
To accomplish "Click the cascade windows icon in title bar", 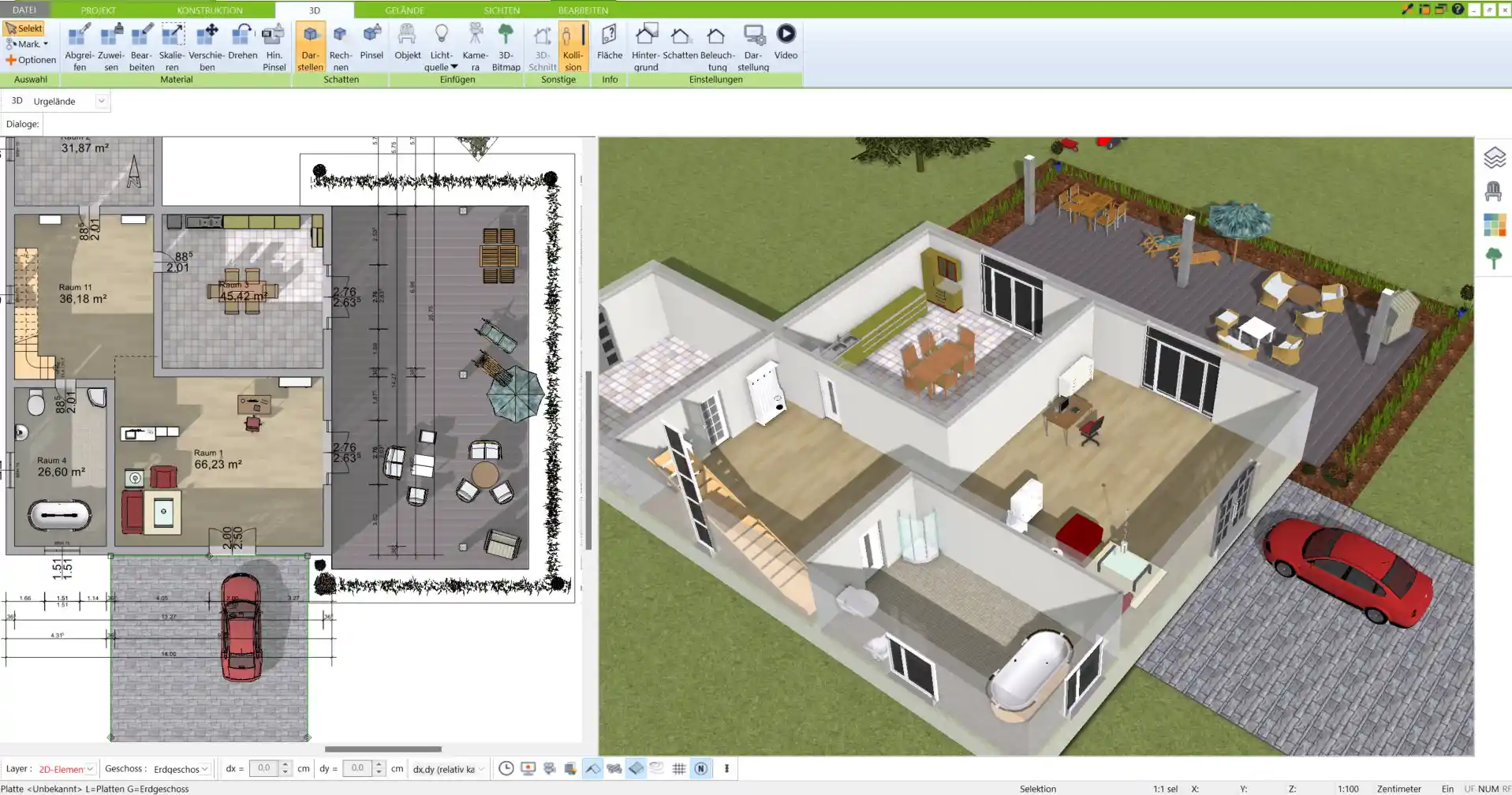I will [x=1441, y=9].
